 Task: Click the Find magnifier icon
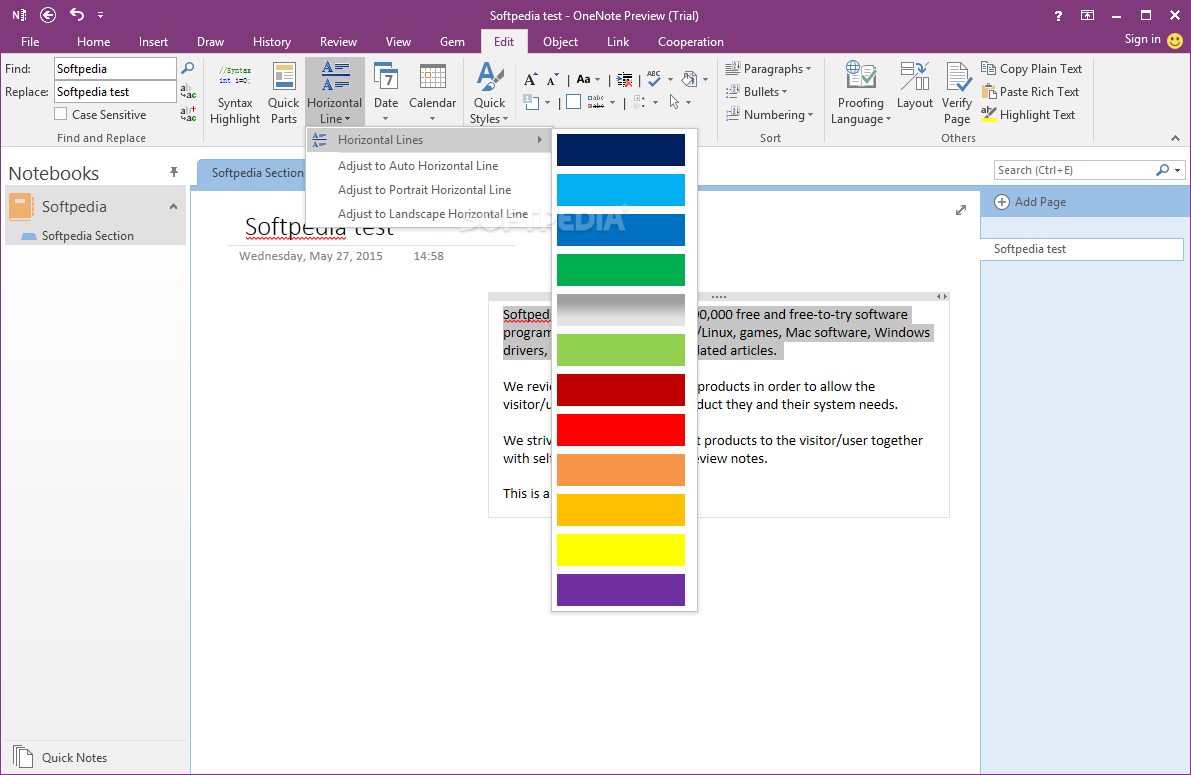[188, 68]
